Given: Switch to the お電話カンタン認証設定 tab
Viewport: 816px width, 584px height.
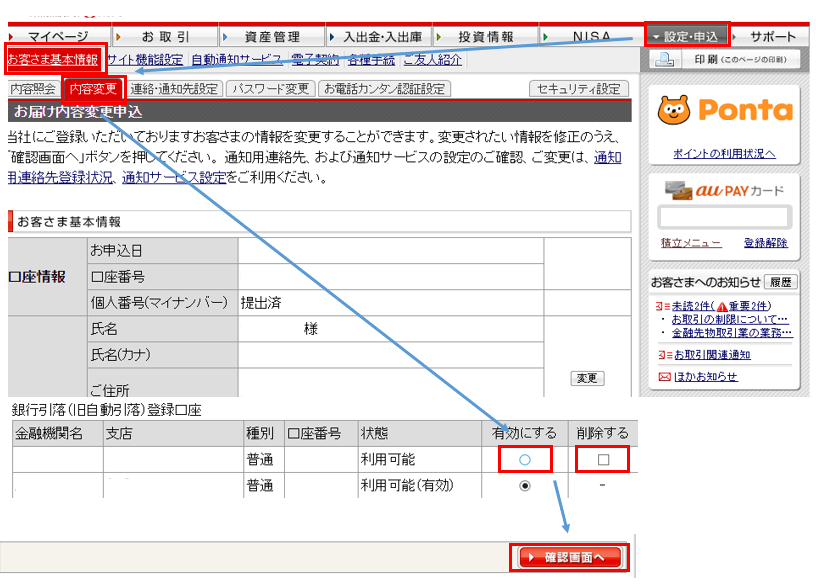Looking at the screenshot, I should click(x=384, y=89).
